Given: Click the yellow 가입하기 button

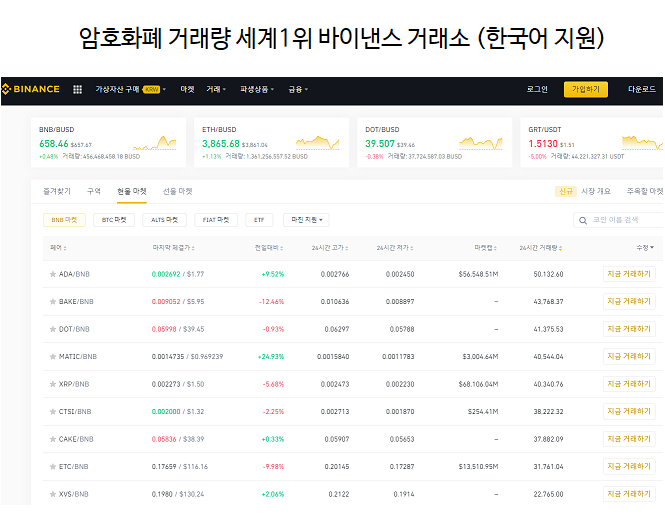Looking at the screenshot, I should coord(586,89).
